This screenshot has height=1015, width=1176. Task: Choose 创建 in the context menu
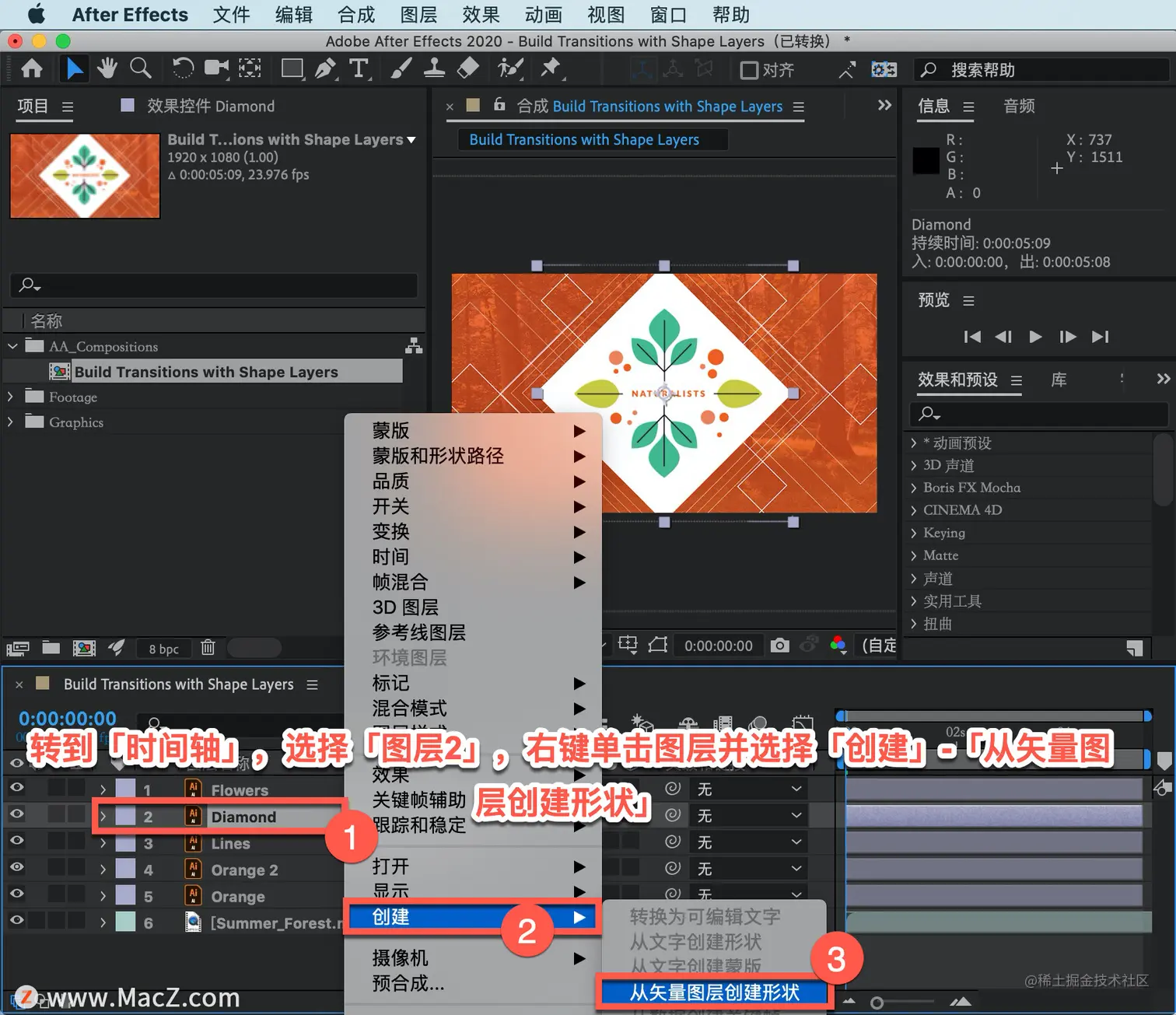tap(473, 917)
